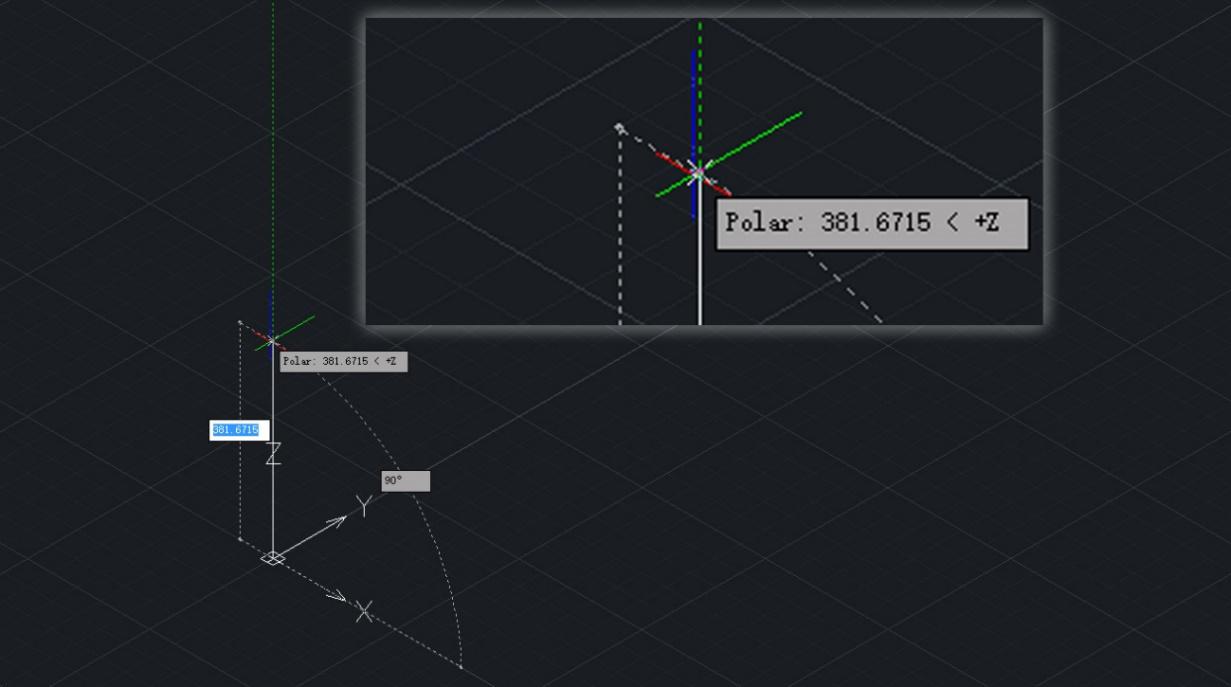Viewport: 1231px width, 687px height.
Task: Click the enlarged crosshair center in inset
Action: pyautogui.click(x=697, y=174)
